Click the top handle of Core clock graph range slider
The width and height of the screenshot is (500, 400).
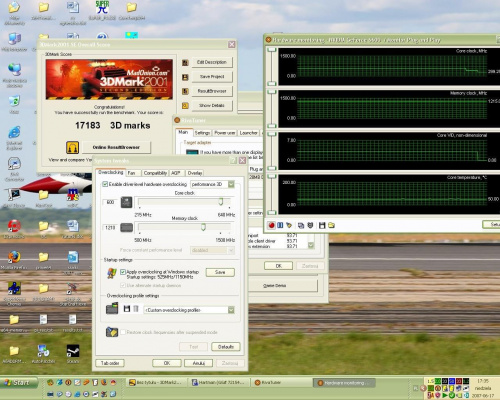(x=272, y=50)
